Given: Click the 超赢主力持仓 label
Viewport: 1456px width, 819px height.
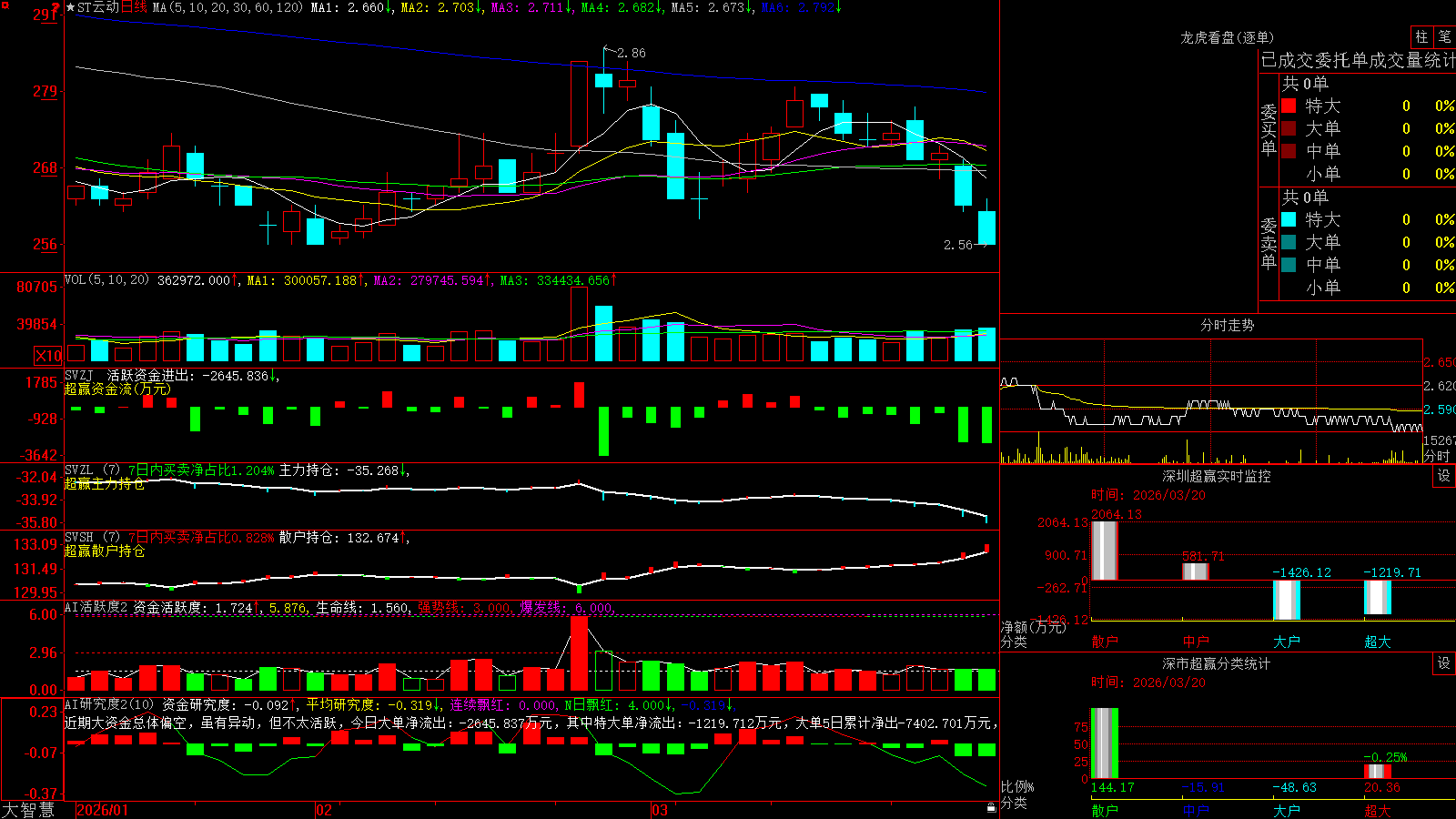Looking at the screenshot, I should click(105, 483).
